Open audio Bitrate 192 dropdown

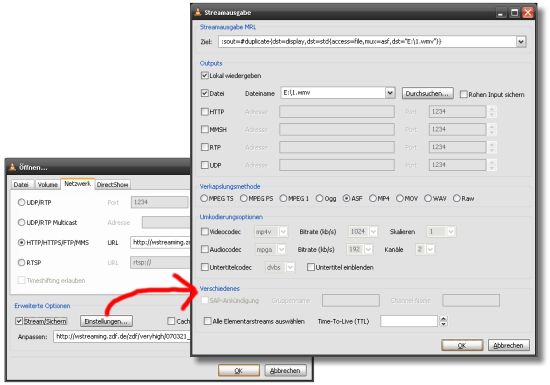[368, 249]
